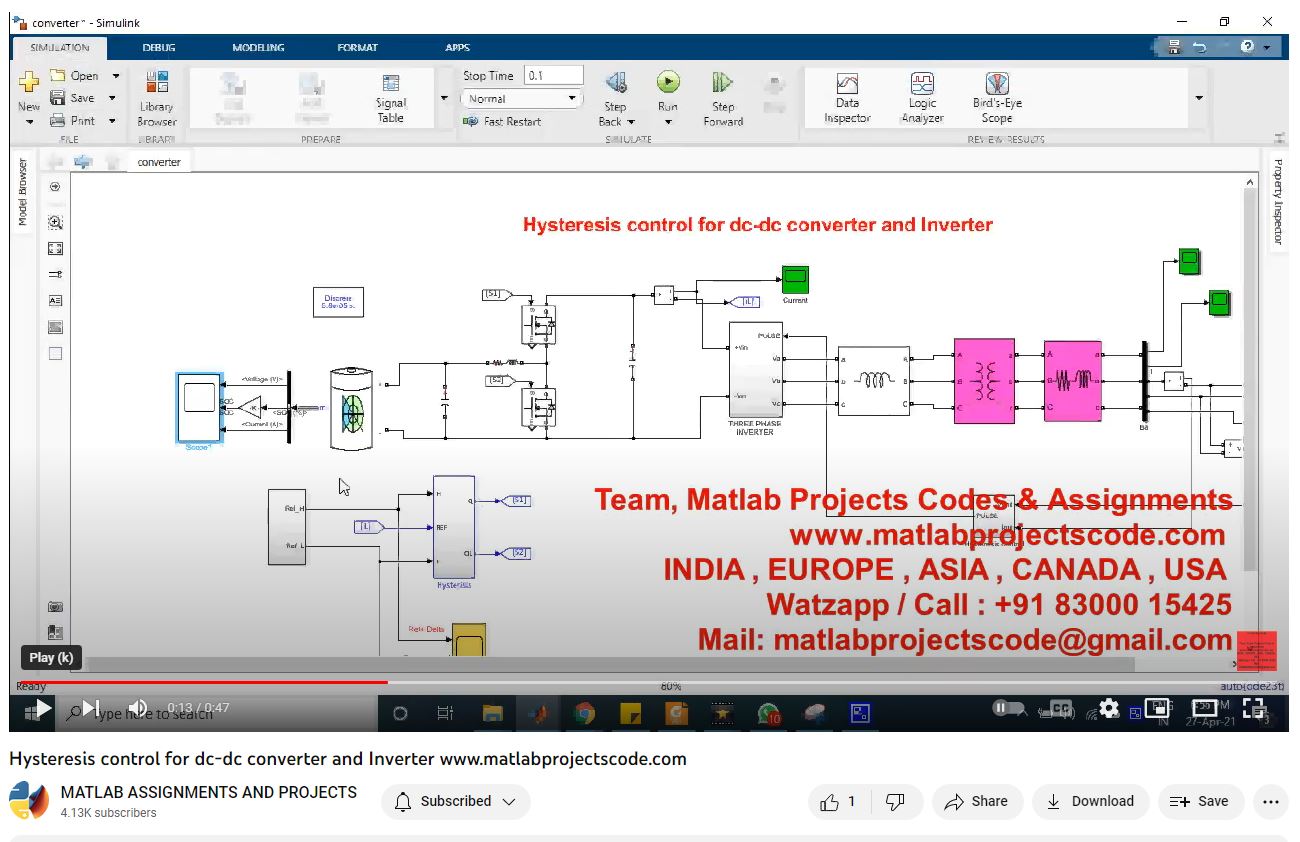Click the Fit to View palette icon
Screen dimensions: 1300x842
pos(56,249)
